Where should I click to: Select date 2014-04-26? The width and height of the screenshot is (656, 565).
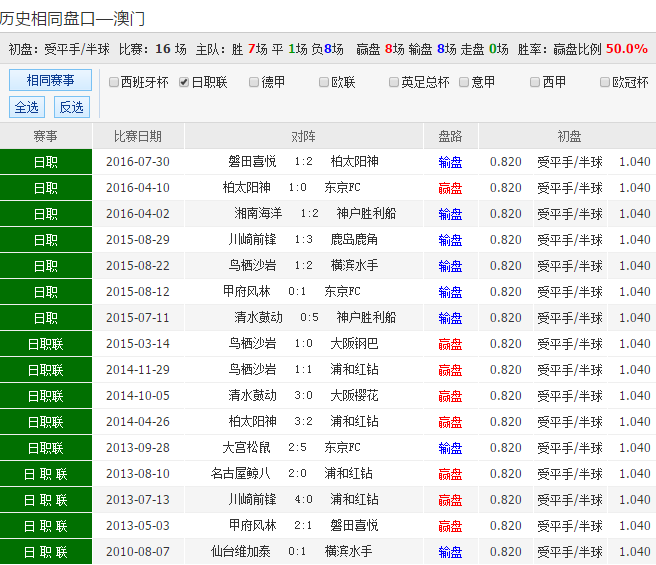[138, 421]
